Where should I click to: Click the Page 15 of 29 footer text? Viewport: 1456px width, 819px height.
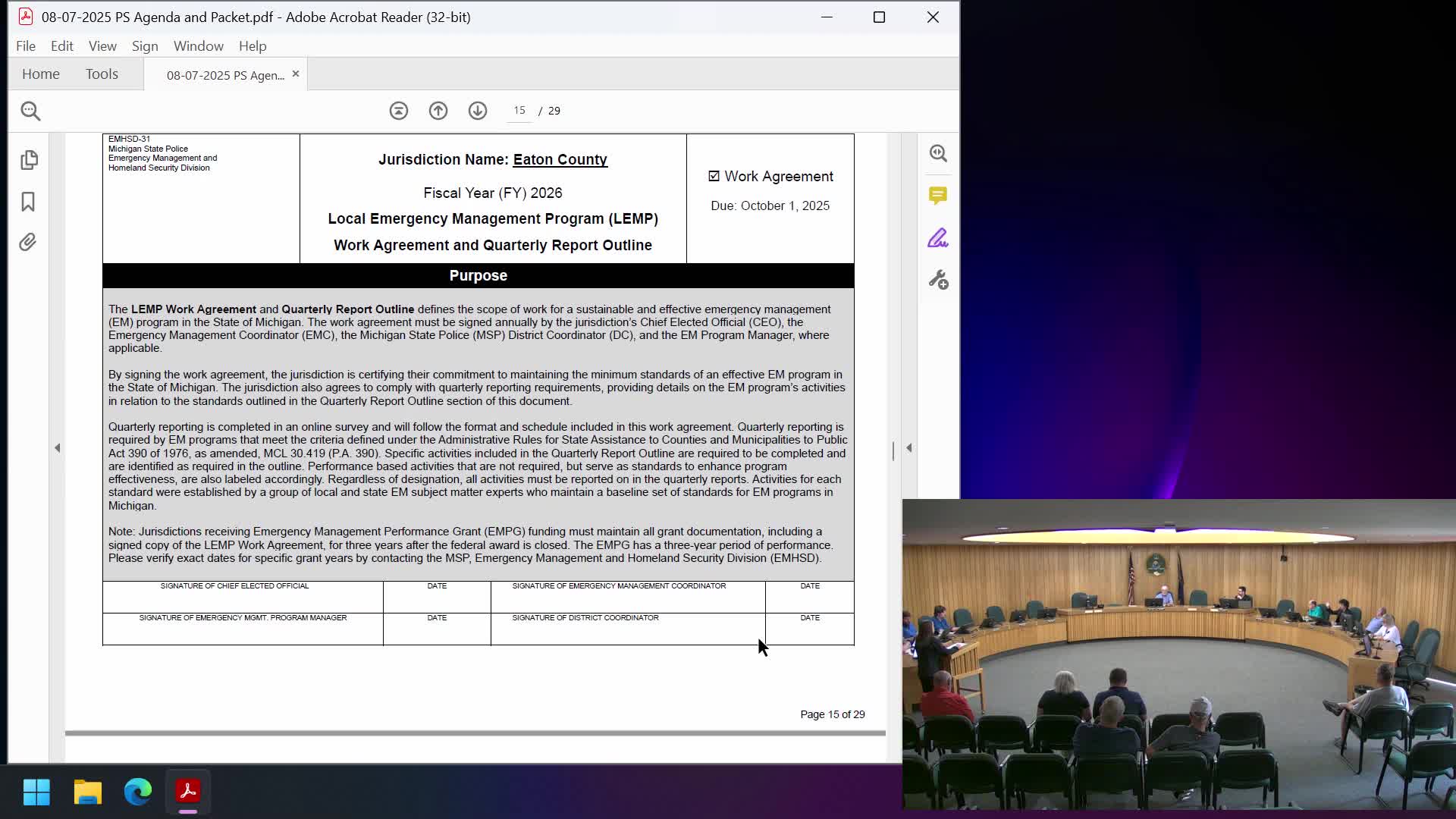click(x=832, y=714)
